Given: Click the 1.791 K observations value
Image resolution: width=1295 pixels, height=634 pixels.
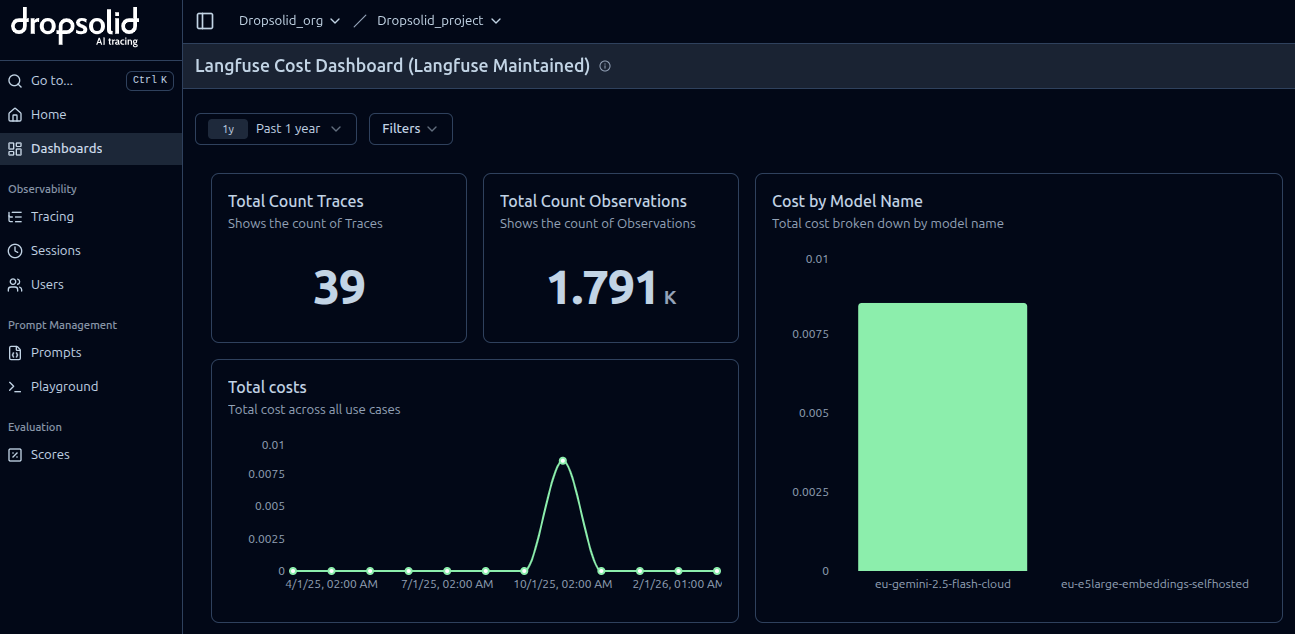Looking at the screenshot, I should point(612,288).
